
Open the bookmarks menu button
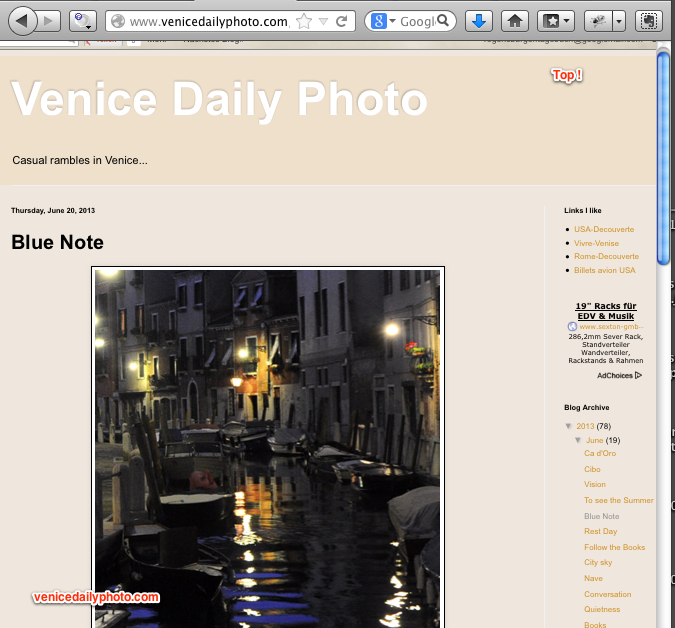click(x=555, y=21)
